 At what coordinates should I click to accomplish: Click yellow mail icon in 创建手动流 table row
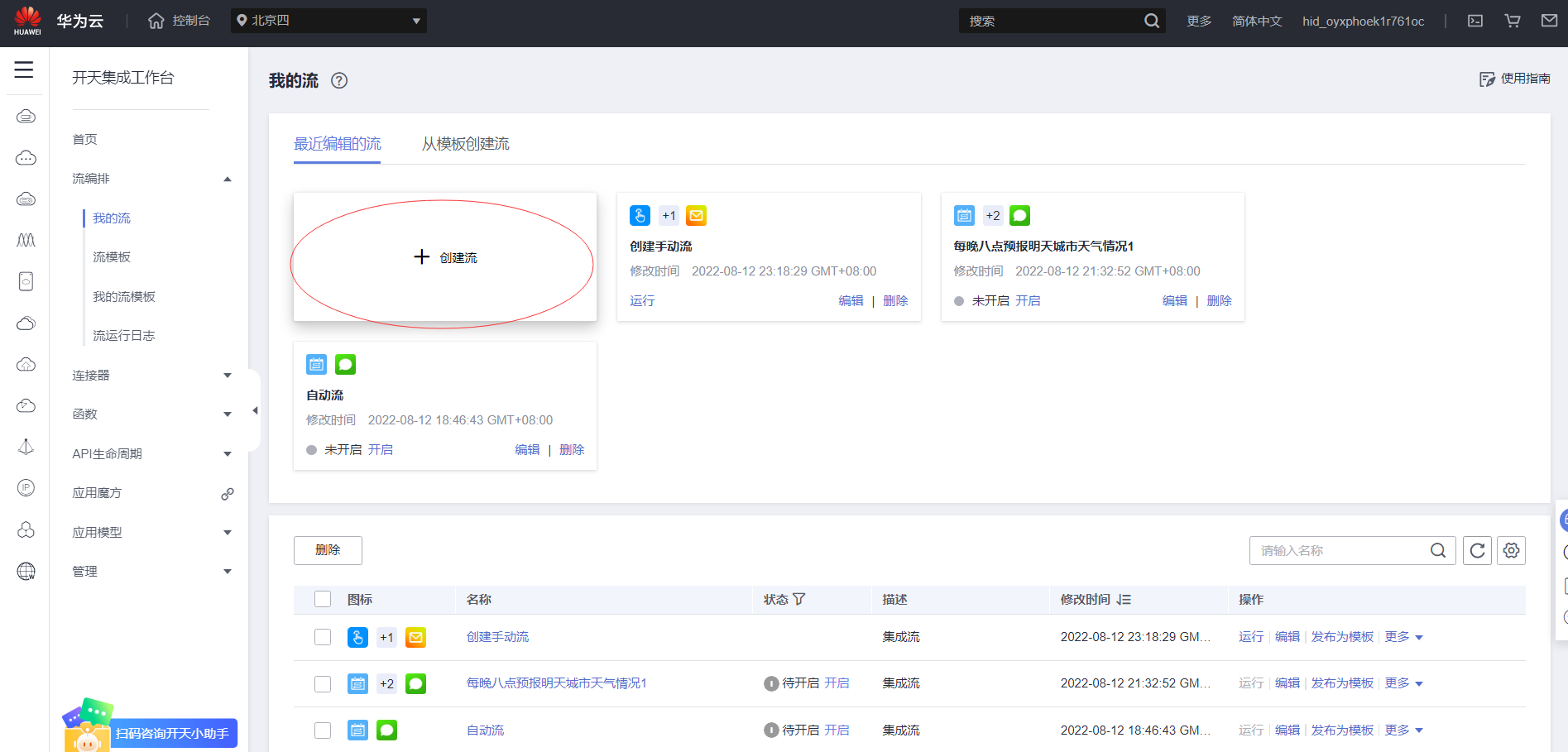(415, 637)
